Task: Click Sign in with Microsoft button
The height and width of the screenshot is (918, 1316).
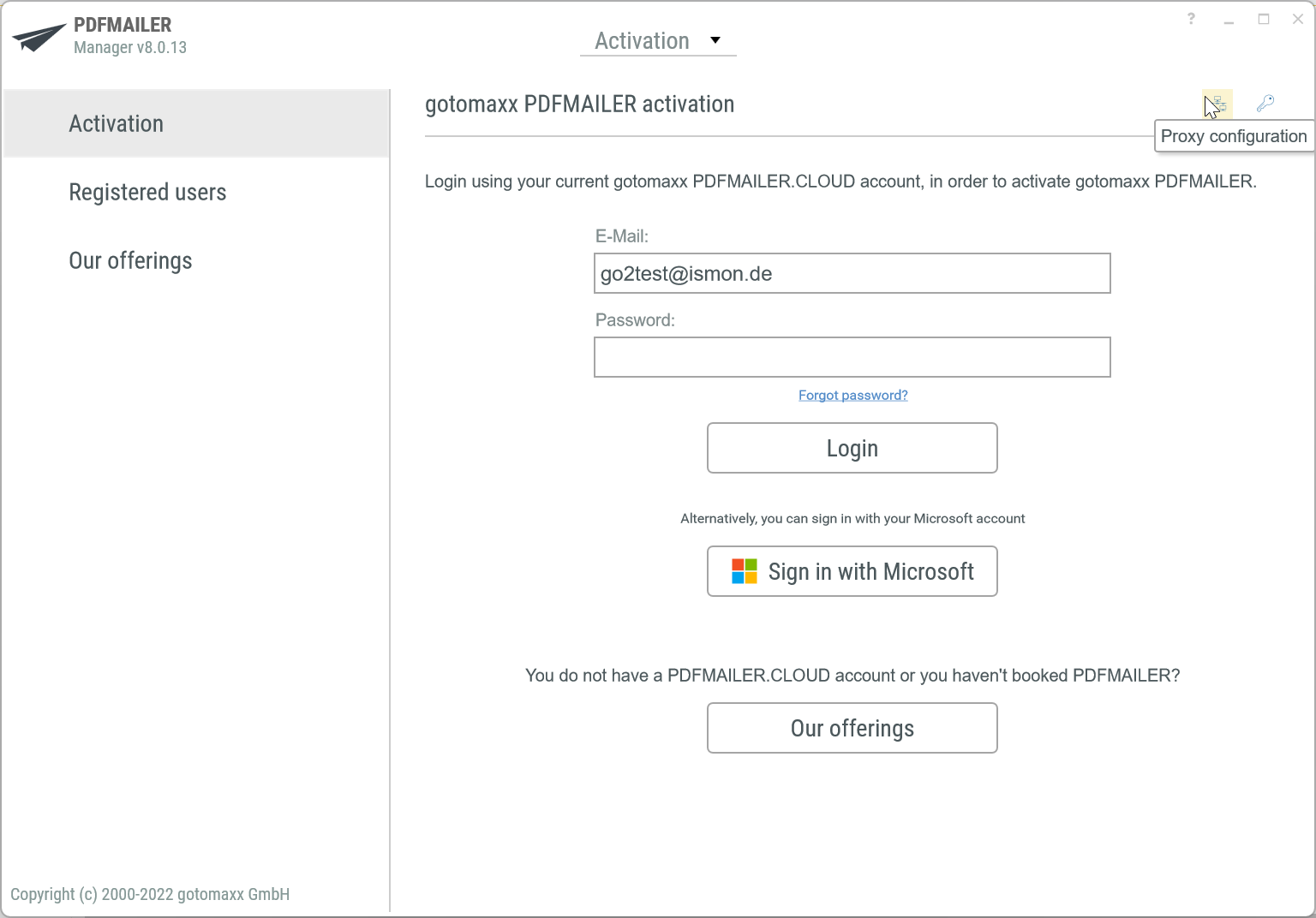Action: pyautogui.click(x=852, y=571)
